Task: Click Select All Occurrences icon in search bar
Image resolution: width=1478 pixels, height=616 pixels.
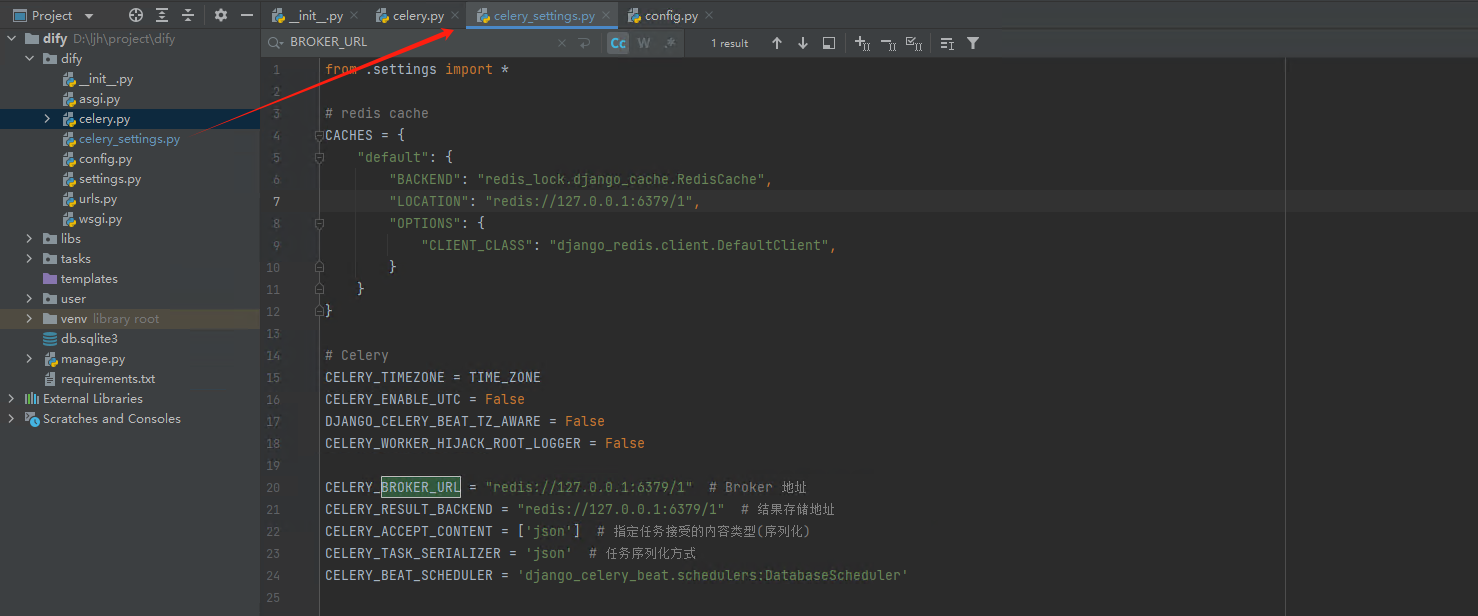Action: [911, 43]
